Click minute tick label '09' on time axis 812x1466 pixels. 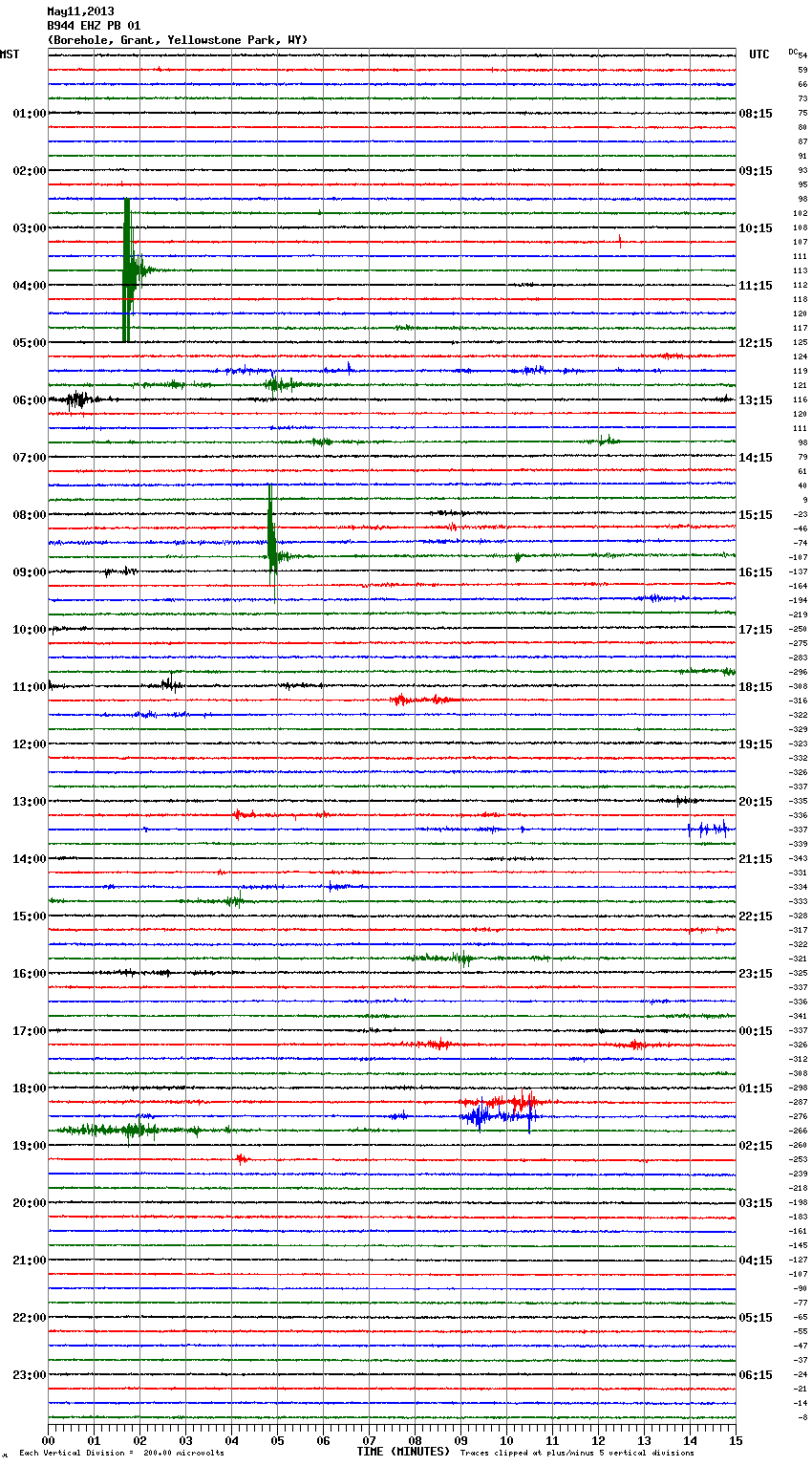pyautogui.click(x=460, y=1440)
